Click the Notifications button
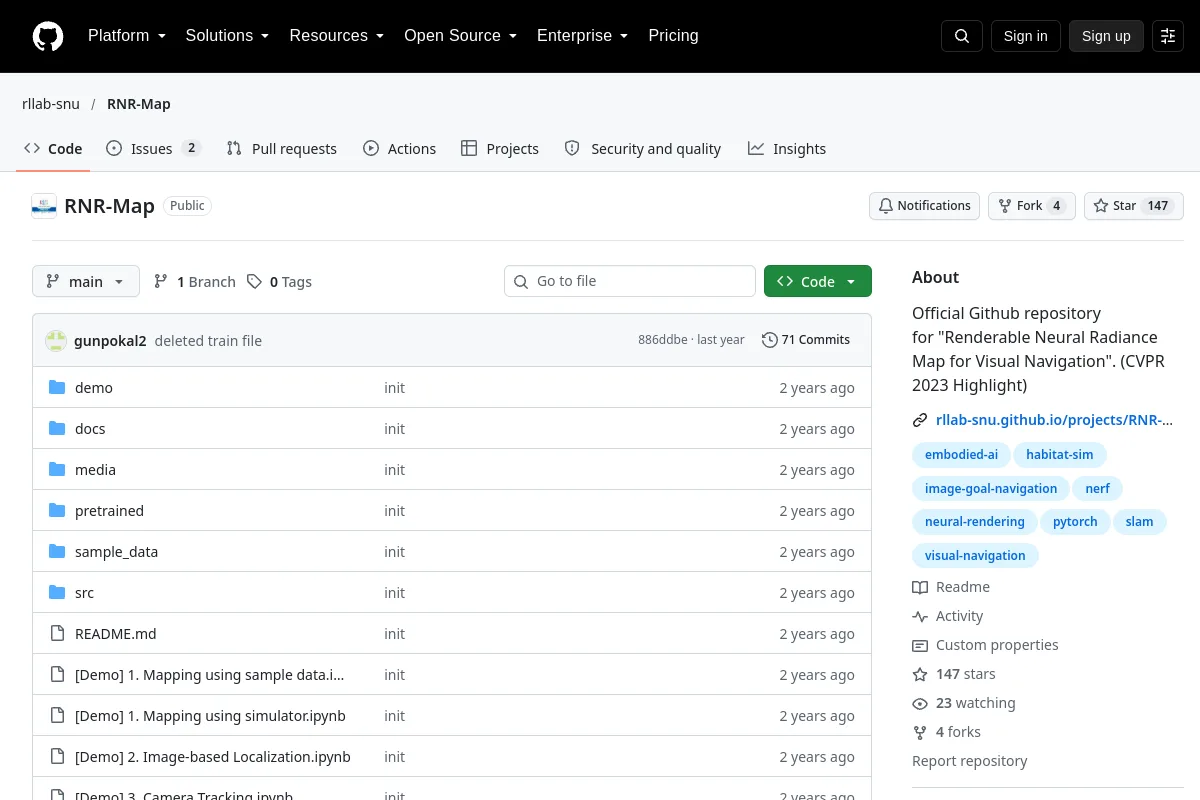Viewport: 1200px width, 800px height. (x=924, y=206)
